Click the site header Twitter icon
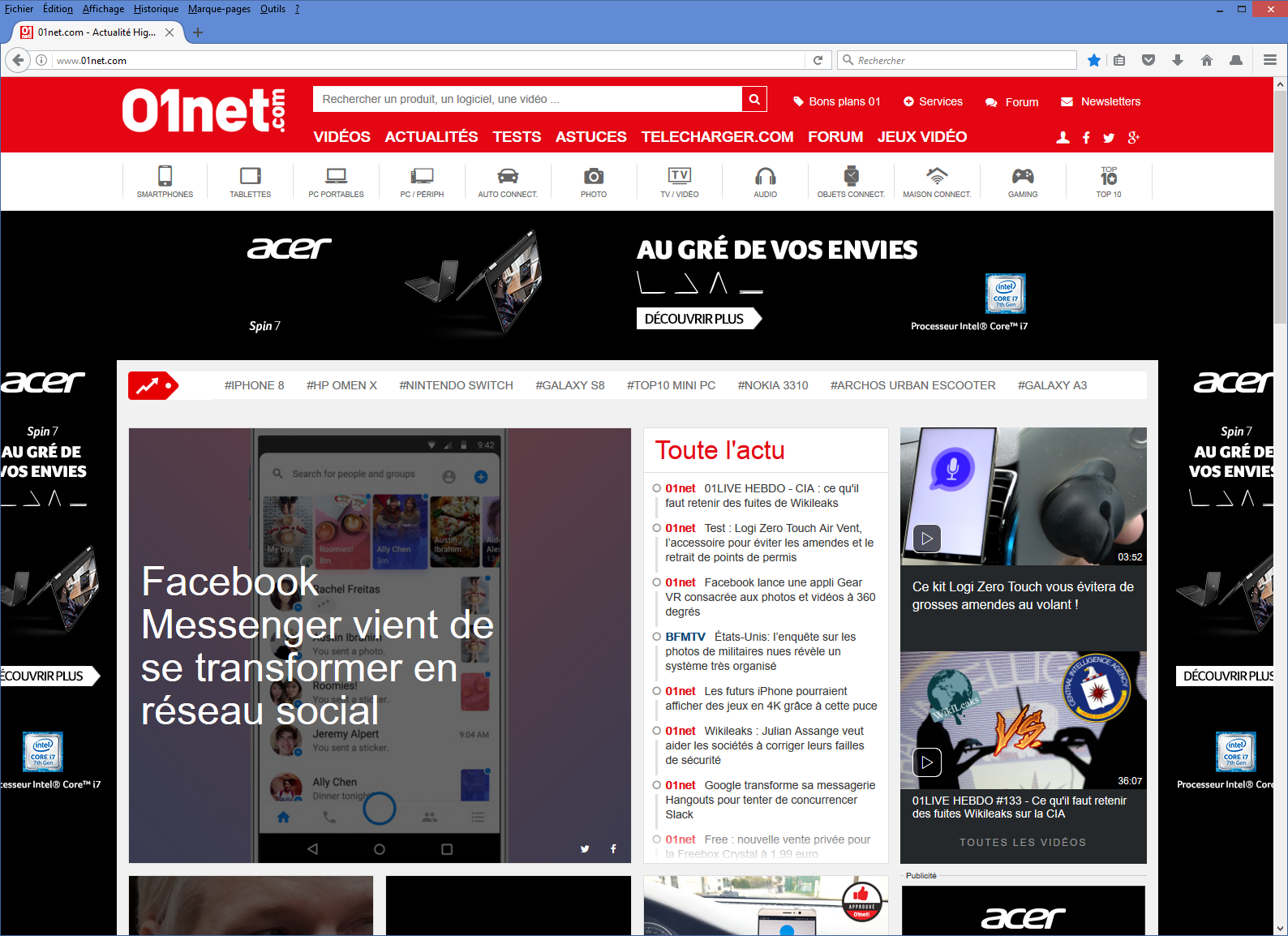1288x936 pixels. 1109,138
